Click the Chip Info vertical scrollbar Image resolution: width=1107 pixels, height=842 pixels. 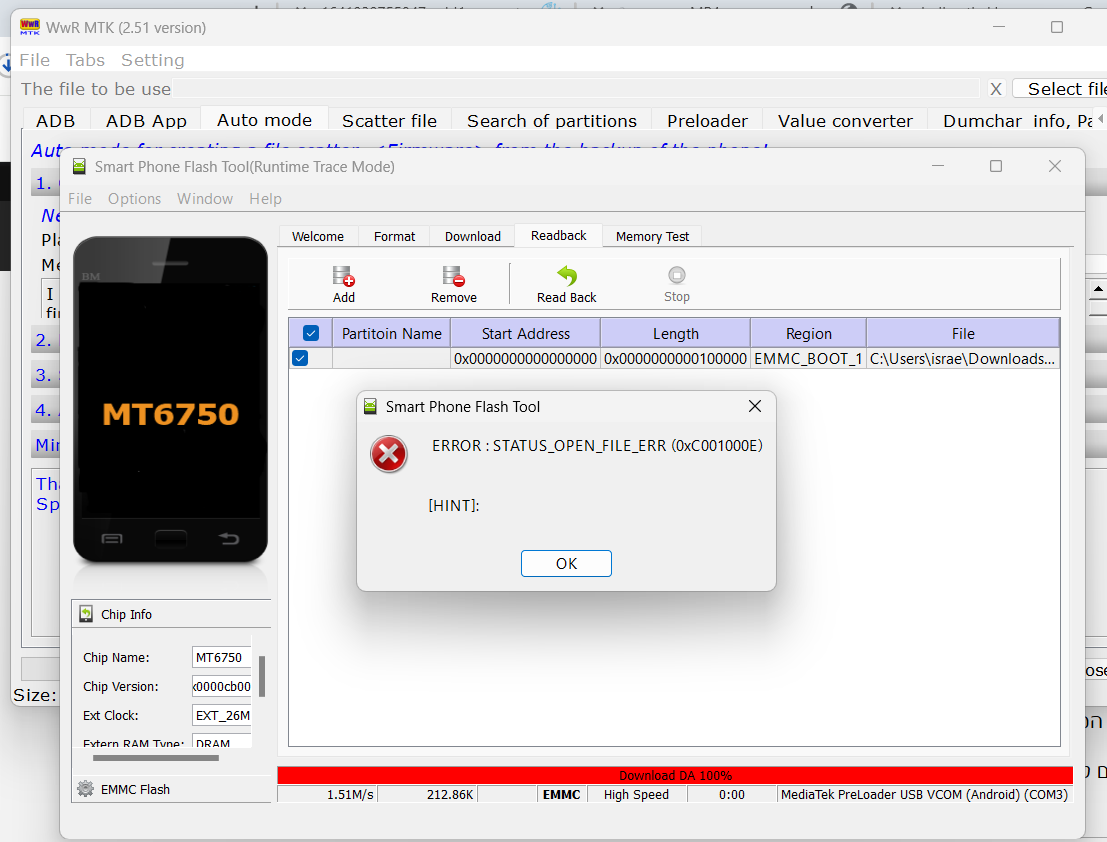point(262,676)
